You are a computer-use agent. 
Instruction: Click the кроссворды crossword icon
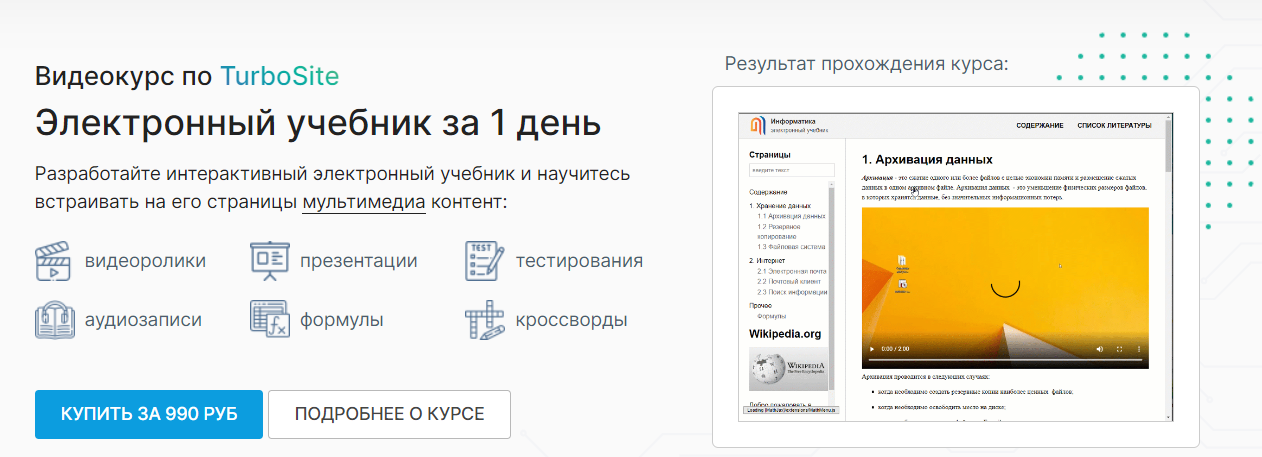click(484, 320)
